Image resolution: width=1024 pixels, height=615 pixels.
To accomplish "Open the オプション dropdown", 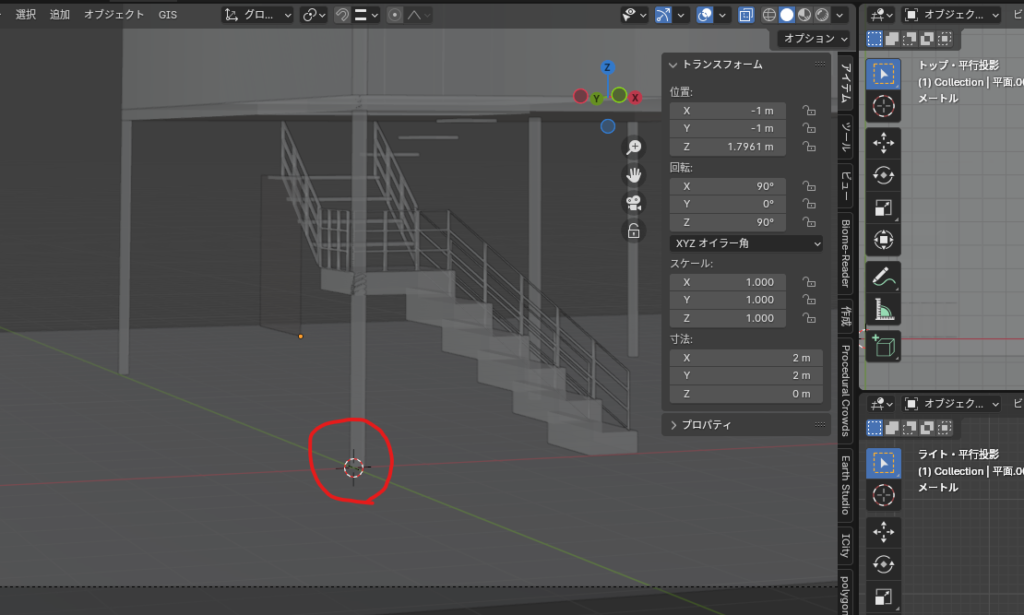I will pyautogui.click(x=814, y=38).
